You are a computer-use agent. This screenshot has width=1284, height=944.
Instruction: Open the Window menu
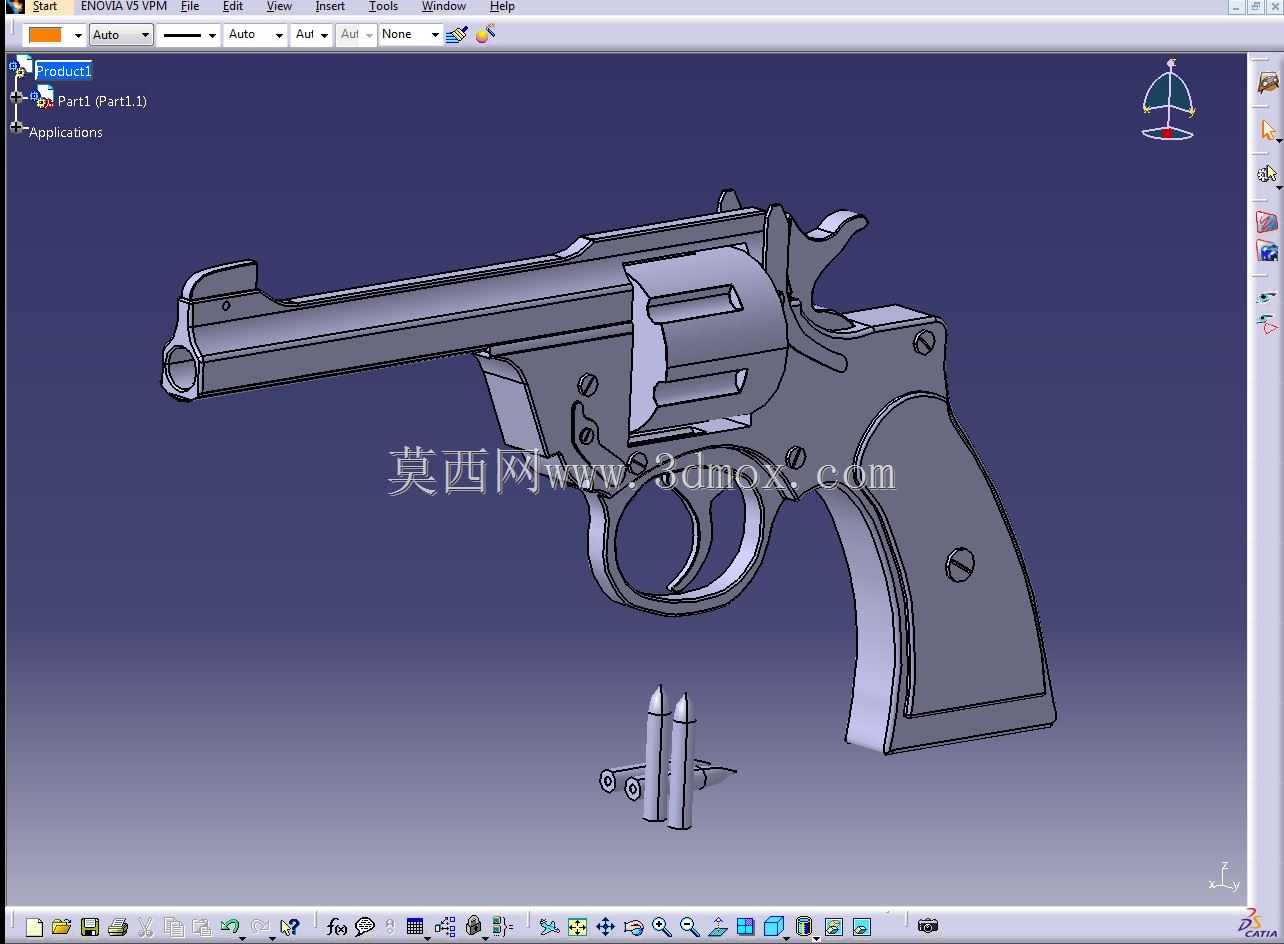[x=444, y=6]
